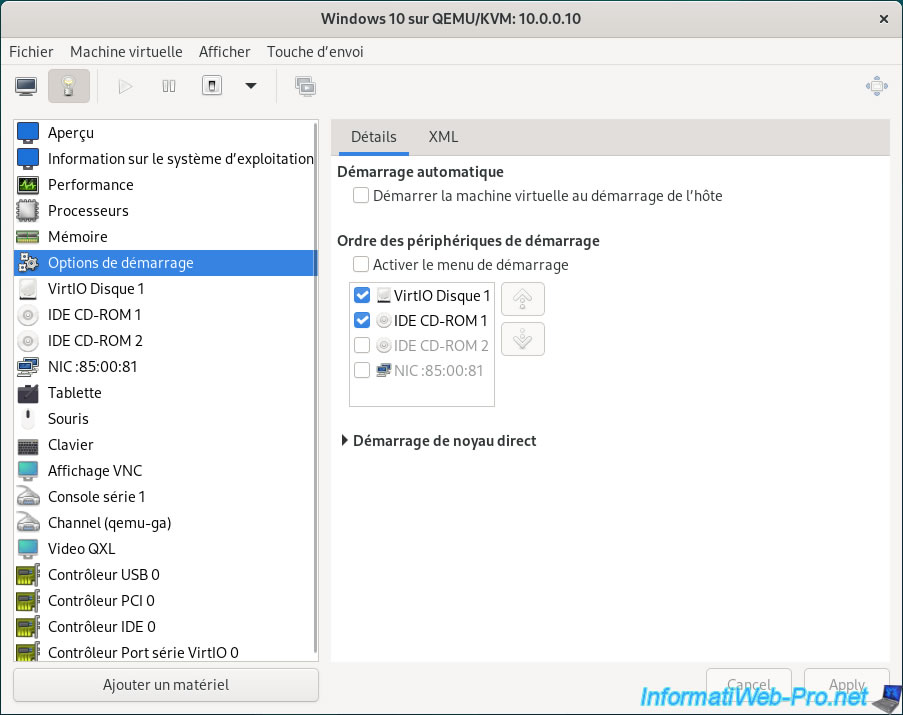
Task: Switch to the XML tab
Action: click(443, 137)
